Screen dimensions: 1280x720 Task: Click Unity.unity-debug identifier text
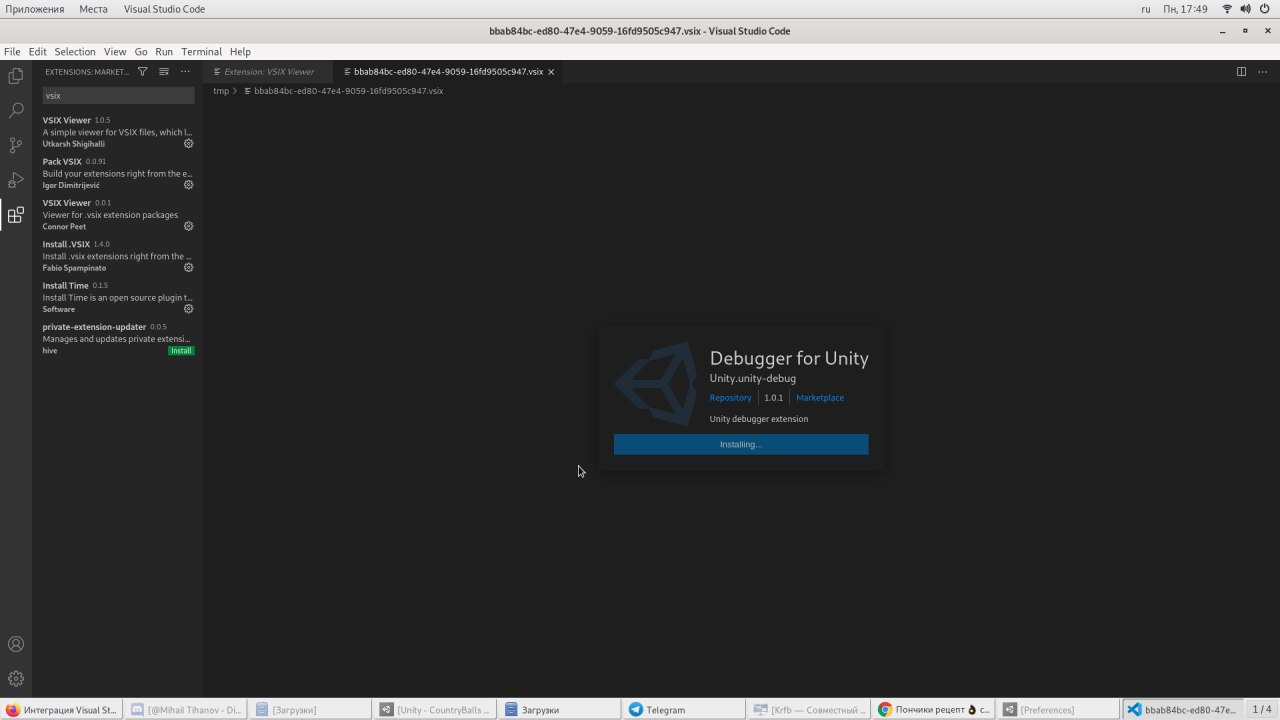753,378
